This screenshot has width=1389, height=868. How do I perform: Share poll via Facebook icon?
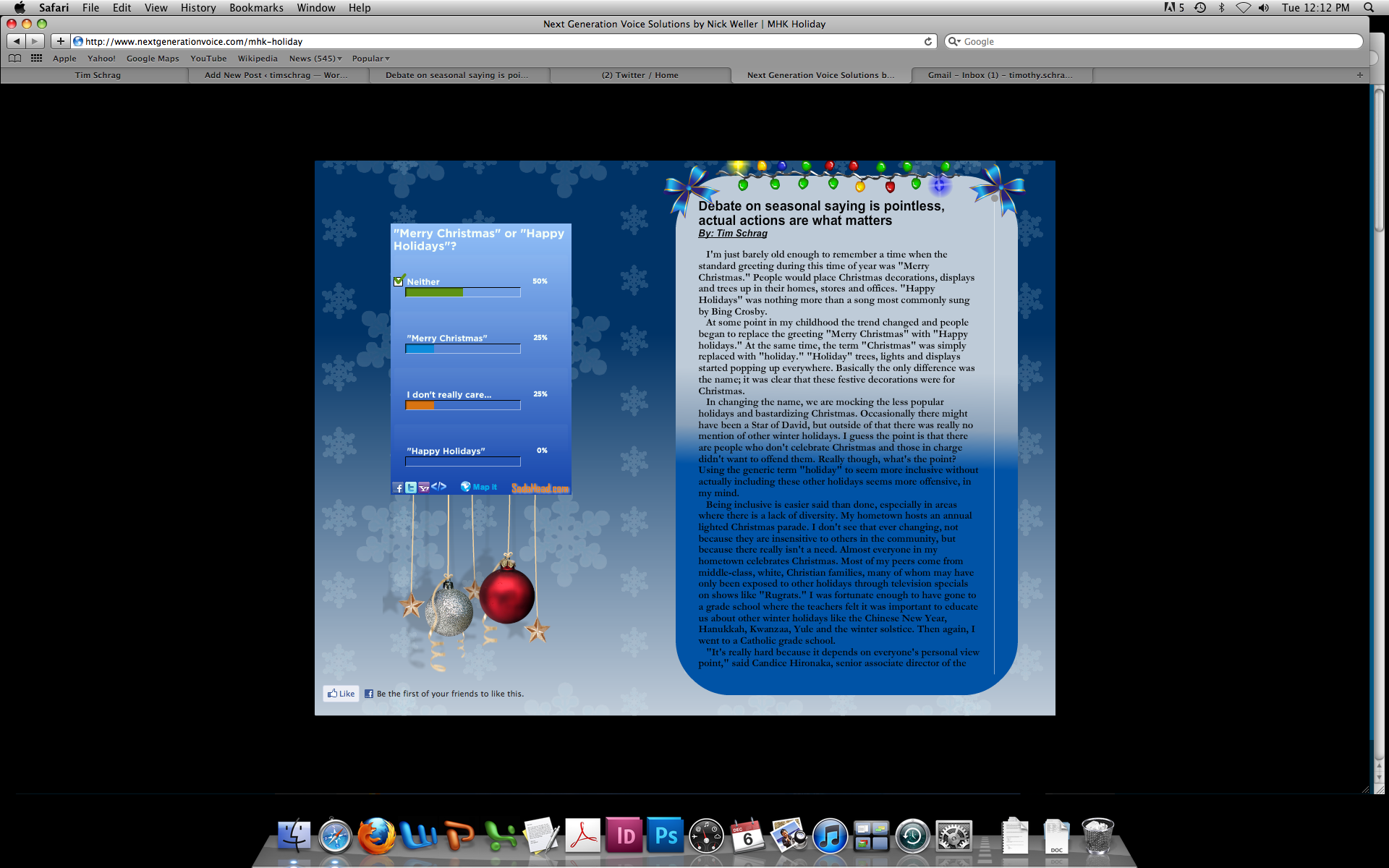[398, 488]
